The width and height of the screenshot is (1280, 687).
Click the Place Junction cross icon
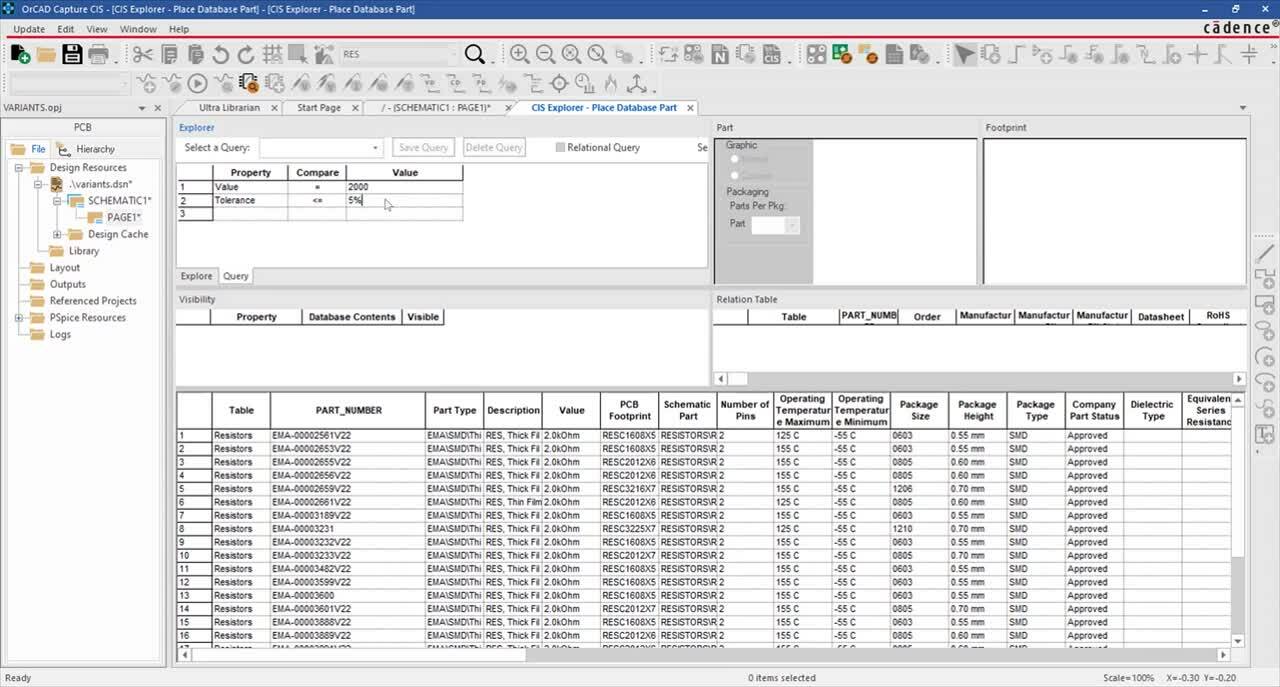(1198, 54)
